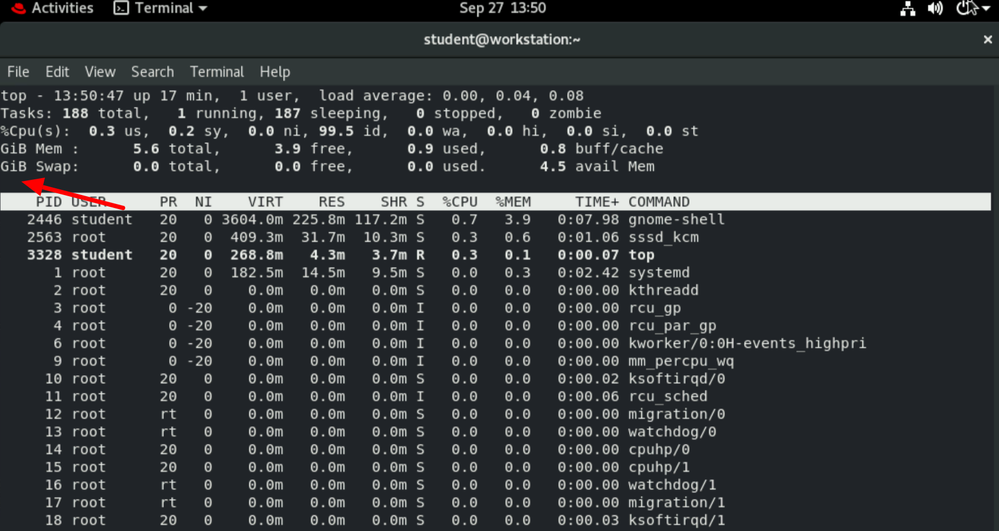
Task: Open the View menu
Action: click(100, 72)
